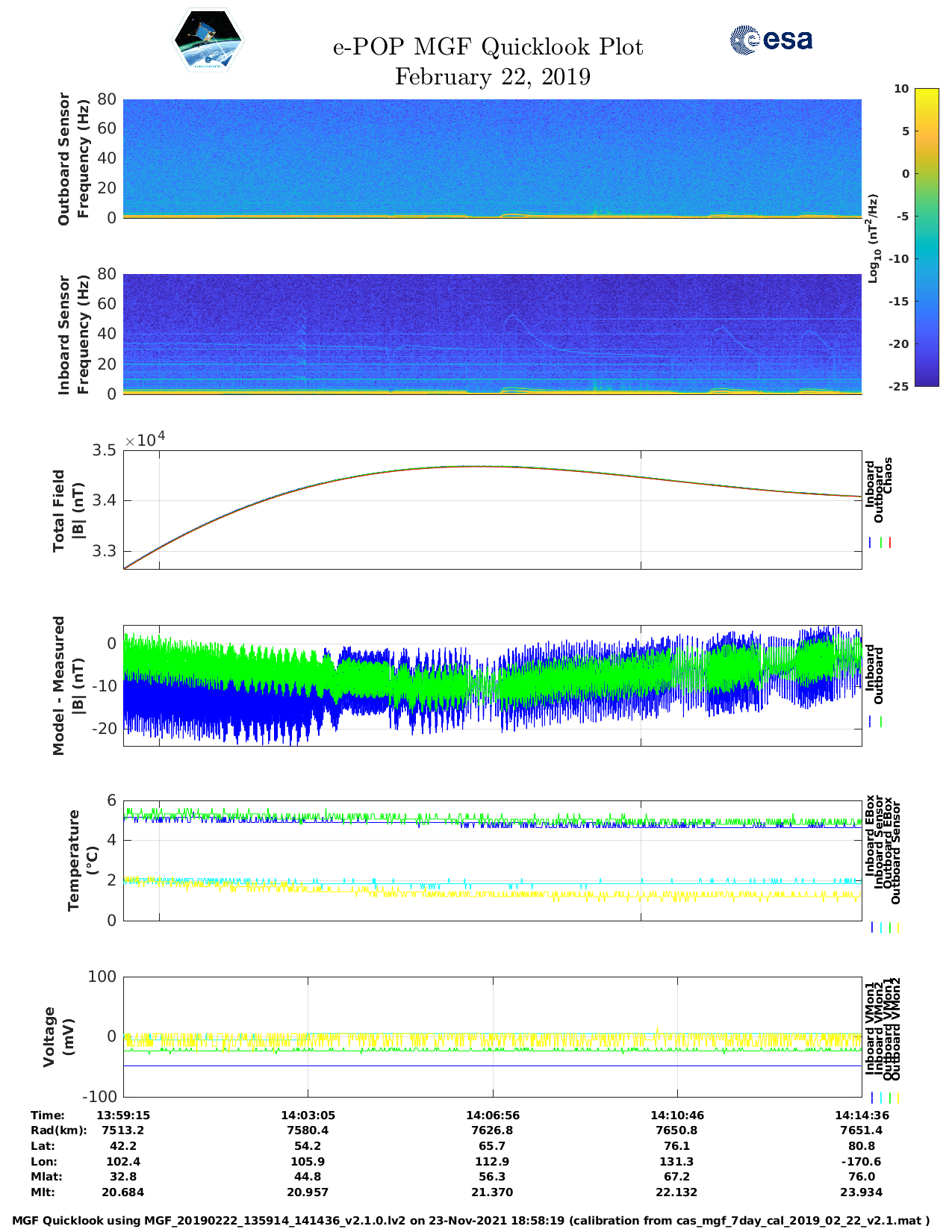
Task: Click the ESA logo
Action: click(x=771, y=40)
